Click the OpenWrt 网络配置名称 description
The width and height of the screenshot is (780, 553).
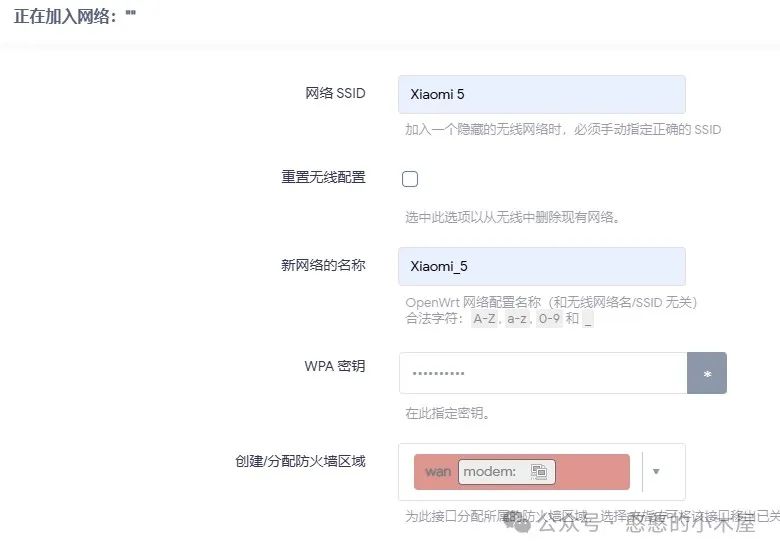tap(551, 302)
